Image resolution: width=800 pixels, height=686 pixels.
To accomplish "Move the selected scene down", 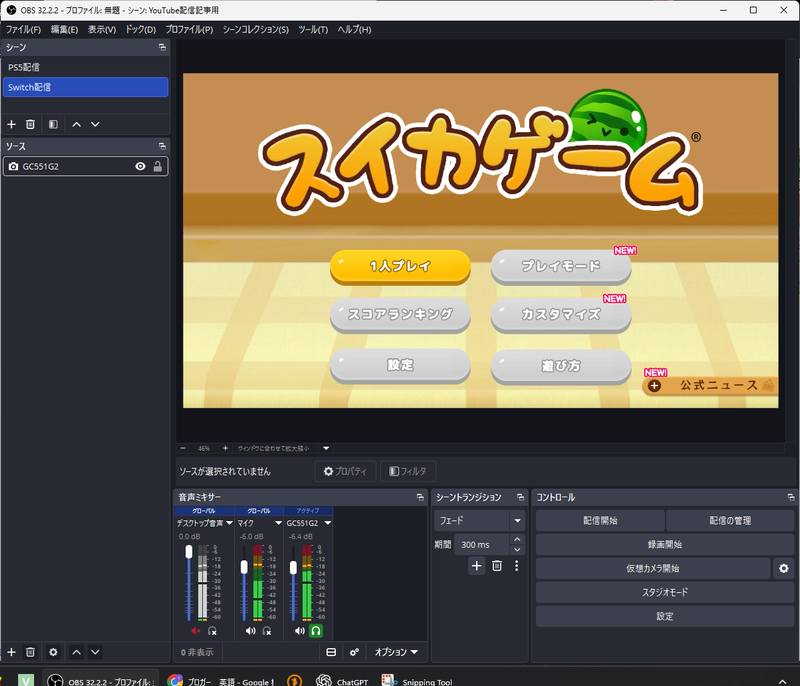I will (95, 124).
